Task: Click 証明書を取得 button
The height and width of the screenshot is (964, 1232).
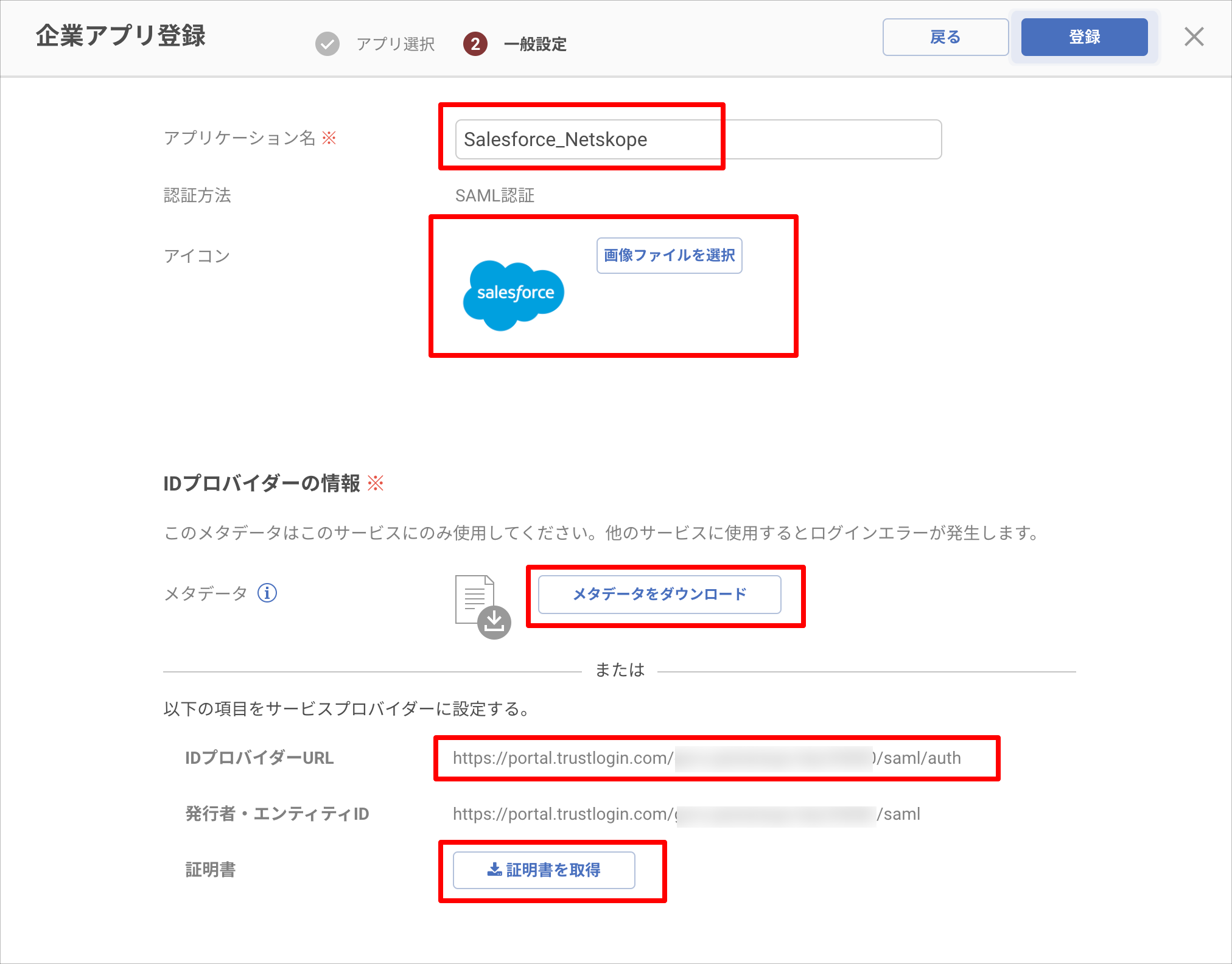Action: point(544,870)
